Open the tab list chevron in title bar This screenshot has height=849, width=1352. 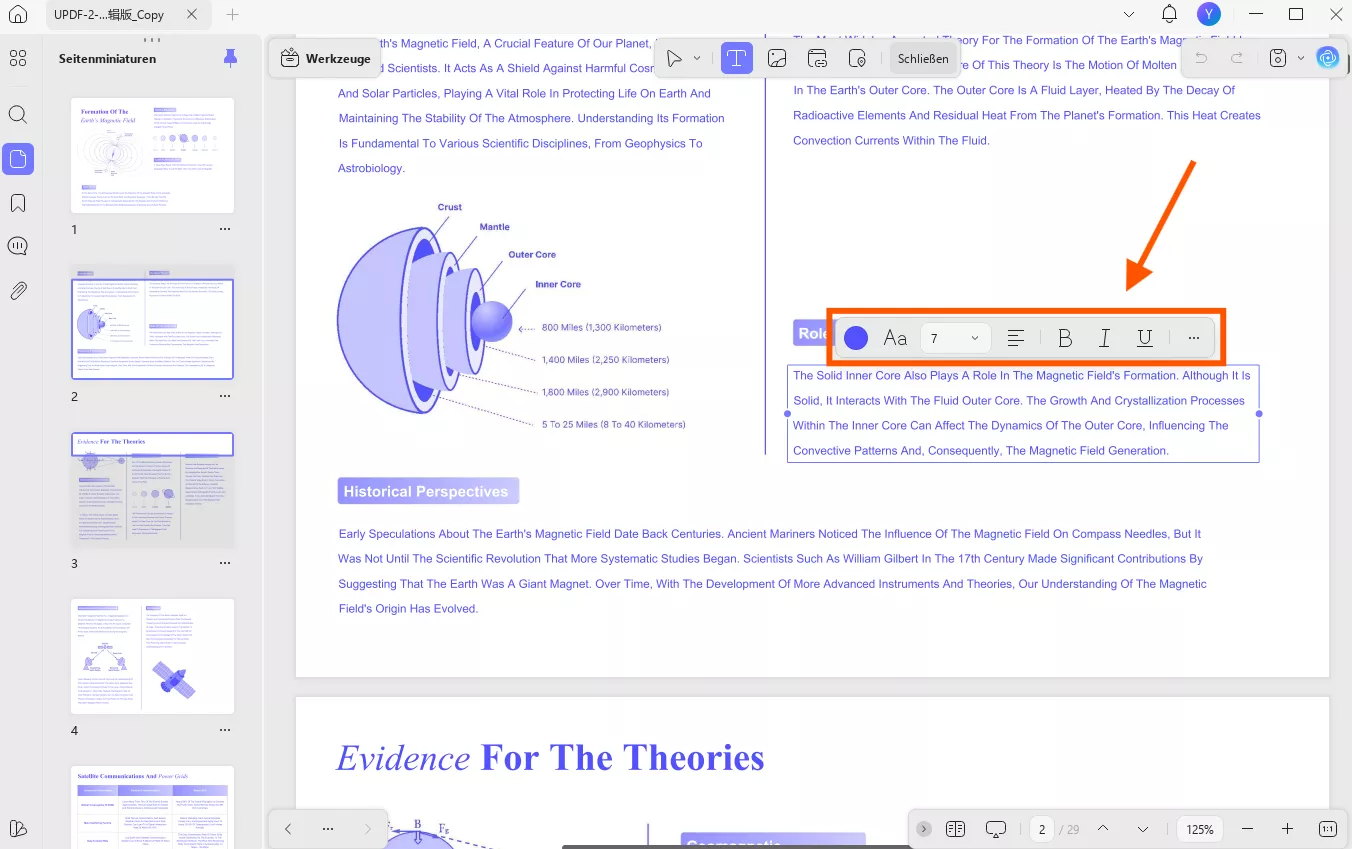coord(1129,14)
